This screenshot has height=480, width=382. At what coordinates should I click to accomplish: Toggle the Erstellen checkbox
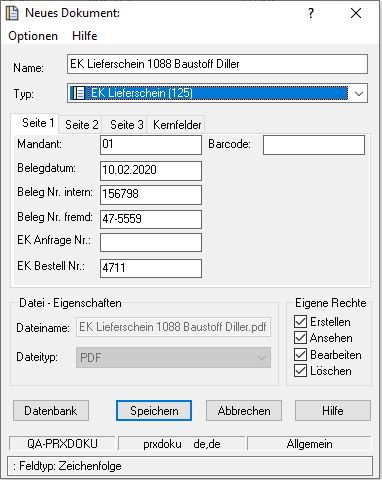coord(300,322)
